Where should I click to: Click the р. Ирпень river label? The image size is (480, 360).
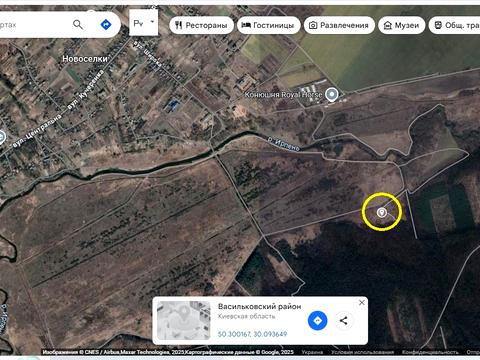284,144
